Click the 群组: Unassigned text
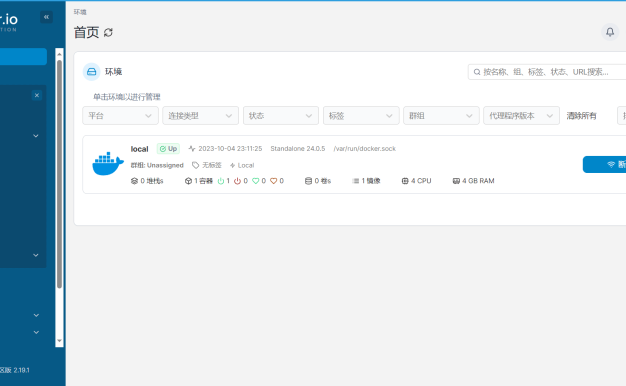 click(x=157, y=165)
